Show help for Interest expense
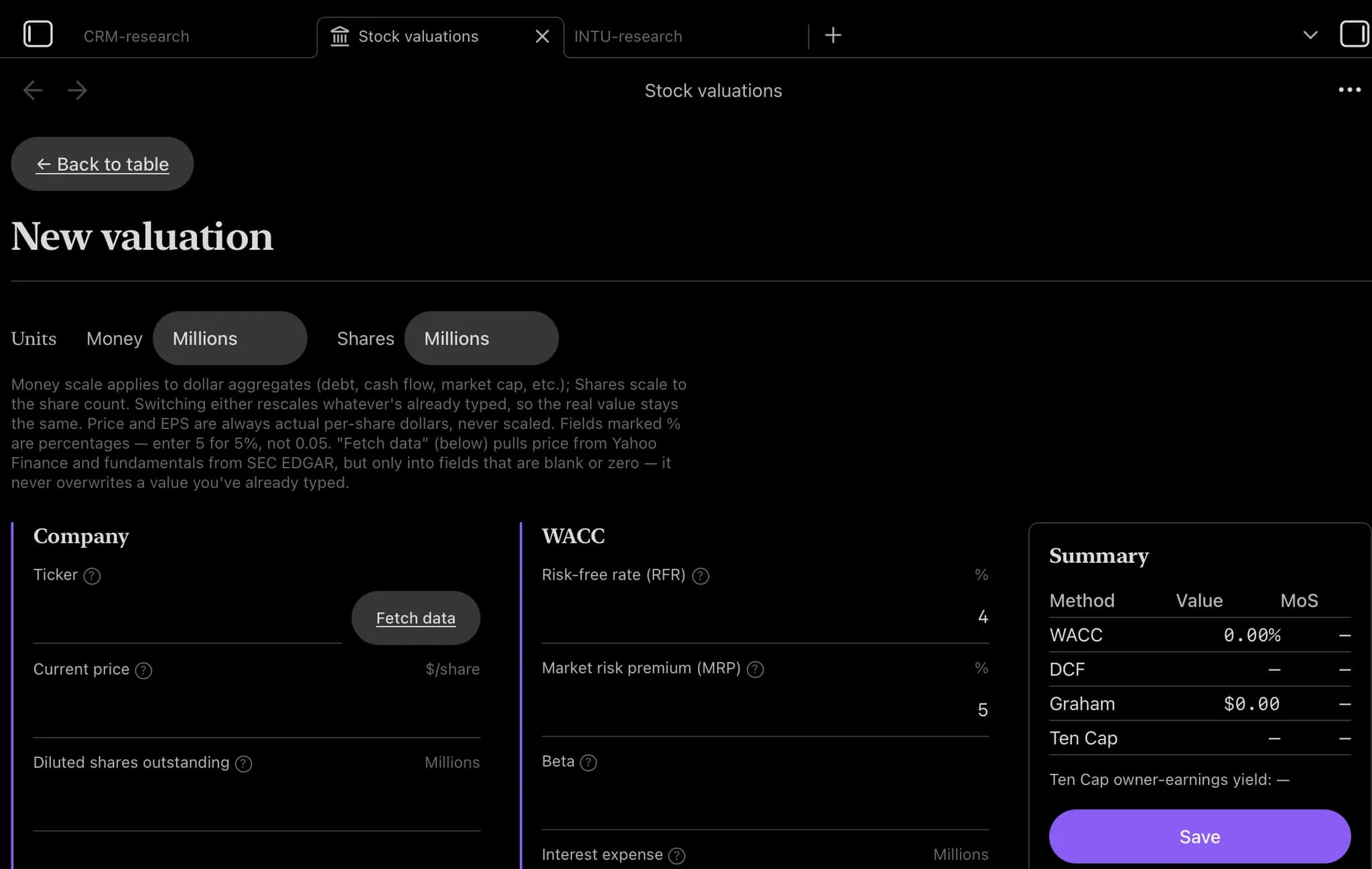Image resolution: width=1372 pixels, height=869 pixels. [677, 855]
